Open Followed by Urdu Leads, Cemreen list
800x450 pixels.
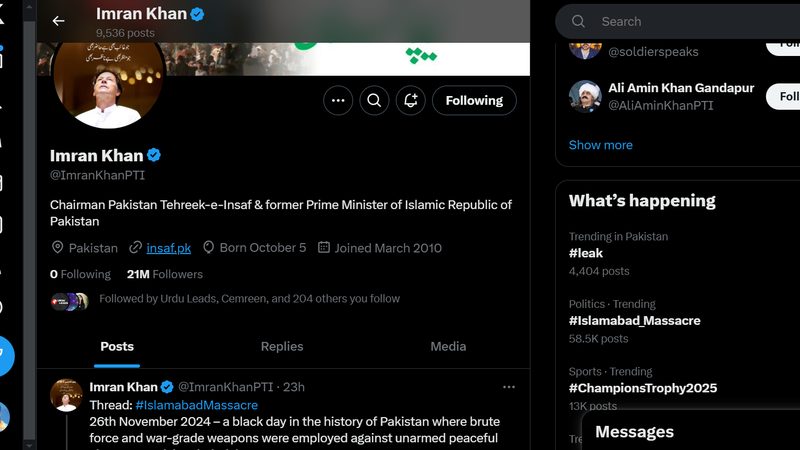pos(249,298)
